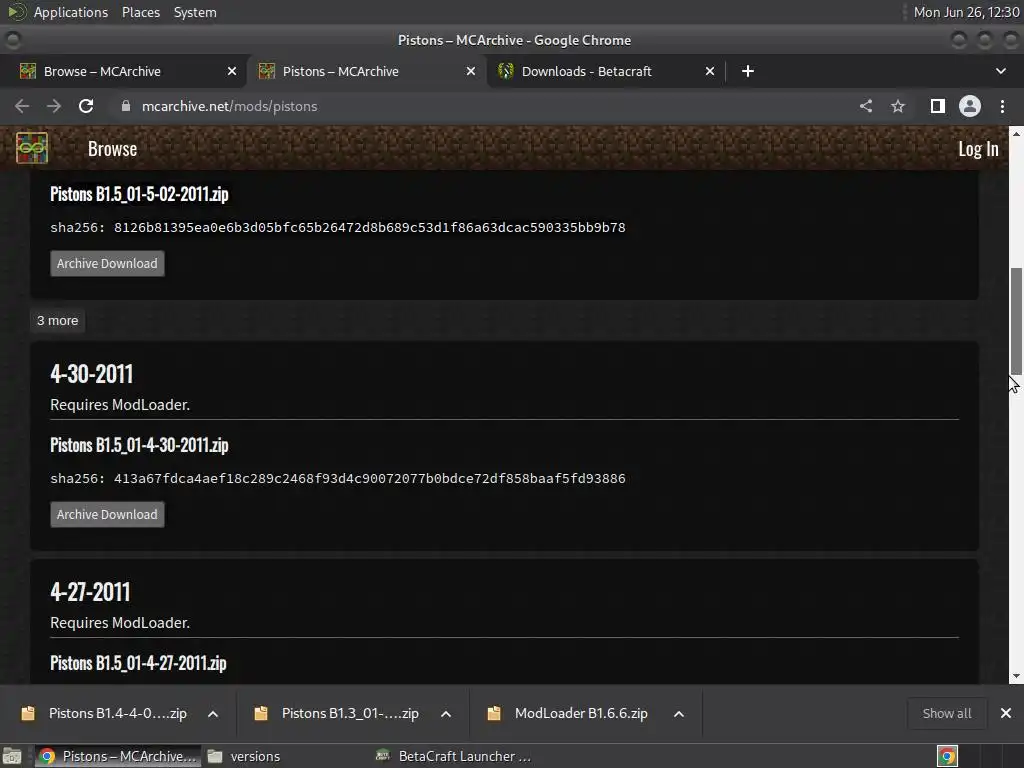Focus the address bar URL
The height and width of the screenshot is (768, 1024).
[x=229, y=106]
